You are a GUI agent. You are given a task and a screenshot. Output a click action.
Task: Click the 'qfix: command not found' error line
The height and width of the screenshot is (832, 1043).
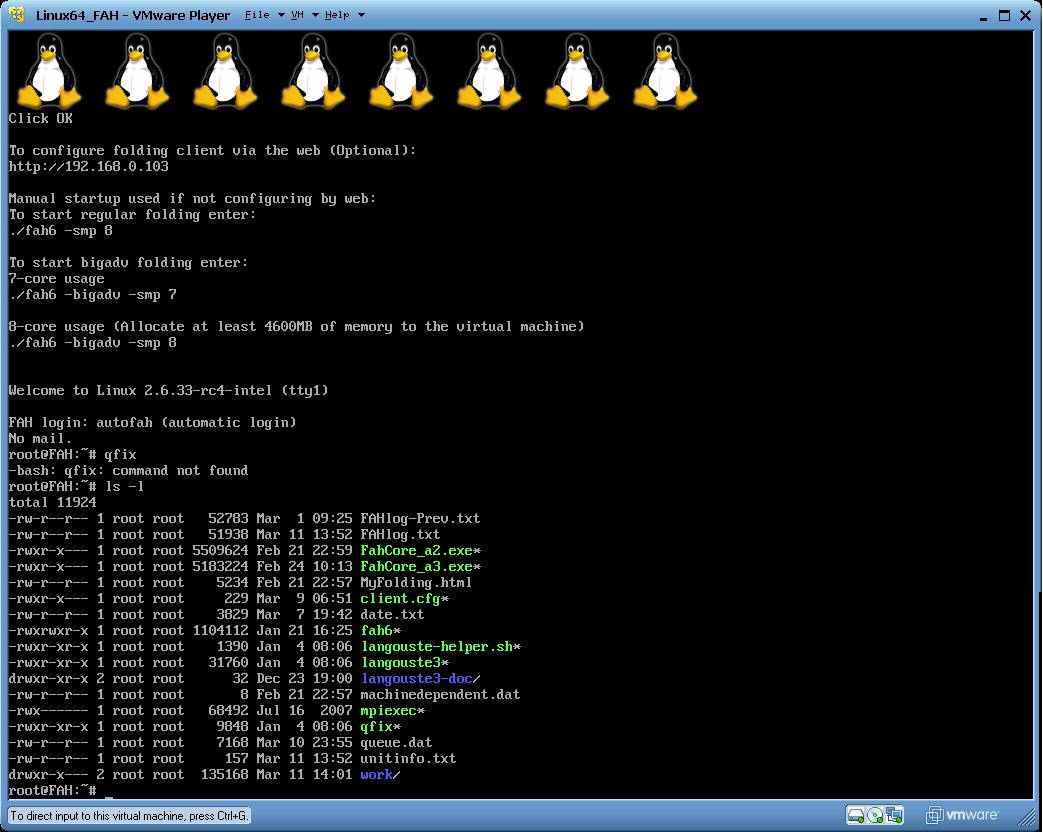128,470
